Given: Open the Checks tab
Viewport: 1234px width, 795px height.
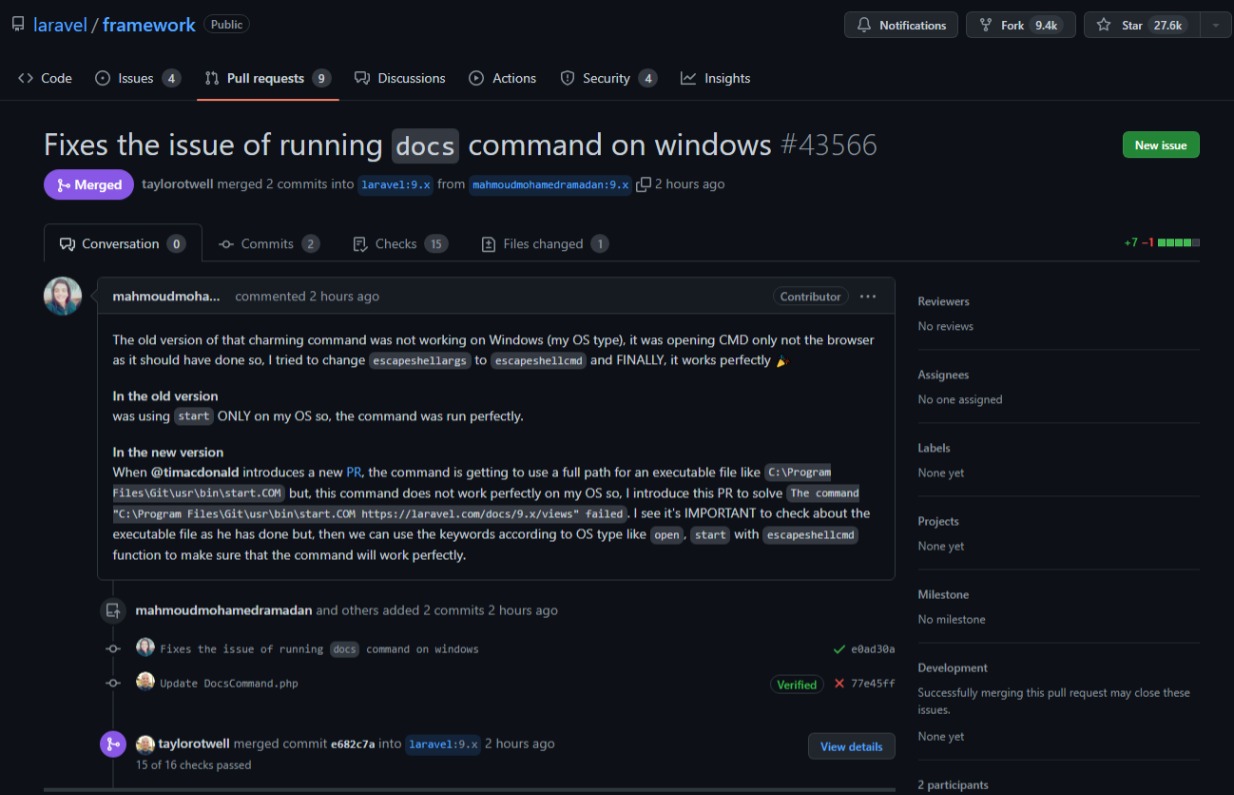Looking at the screenshot, I should [x=399, y=243].
